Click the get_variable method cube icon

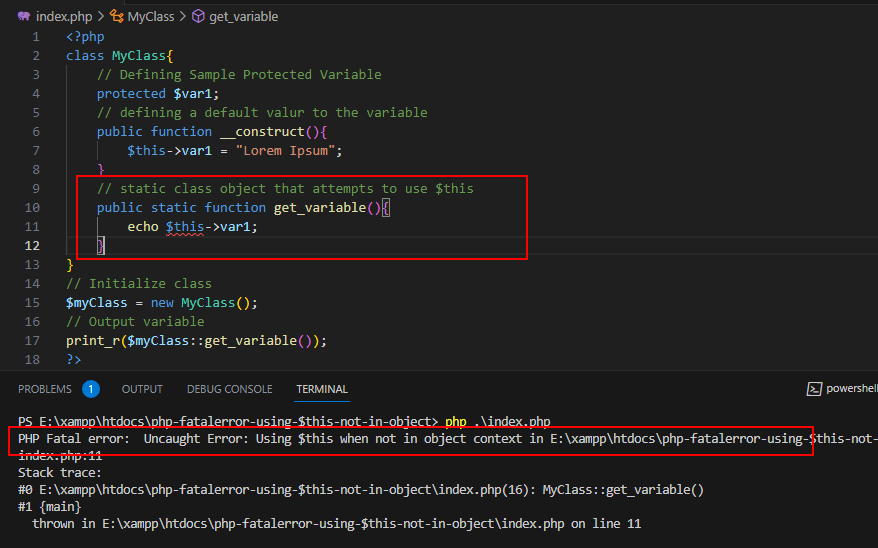tap(198, 16)
